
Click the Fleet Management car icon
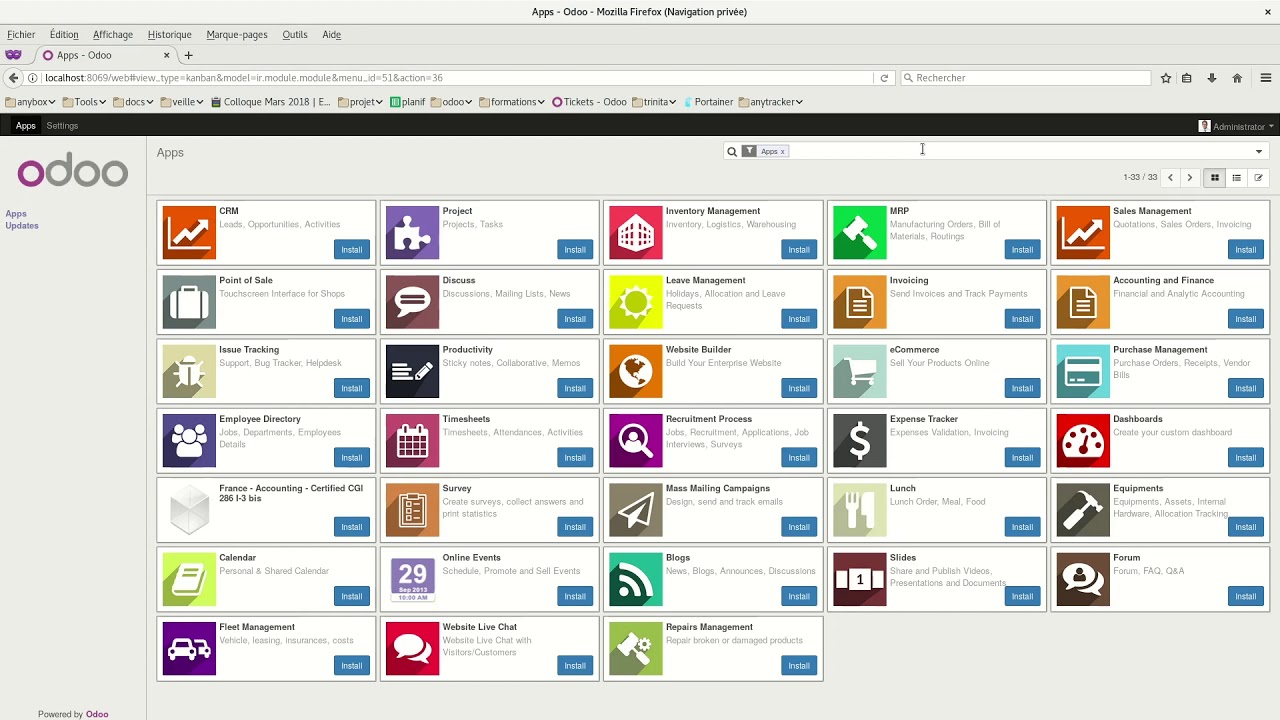pyautogui.click(x=189, y=648)
